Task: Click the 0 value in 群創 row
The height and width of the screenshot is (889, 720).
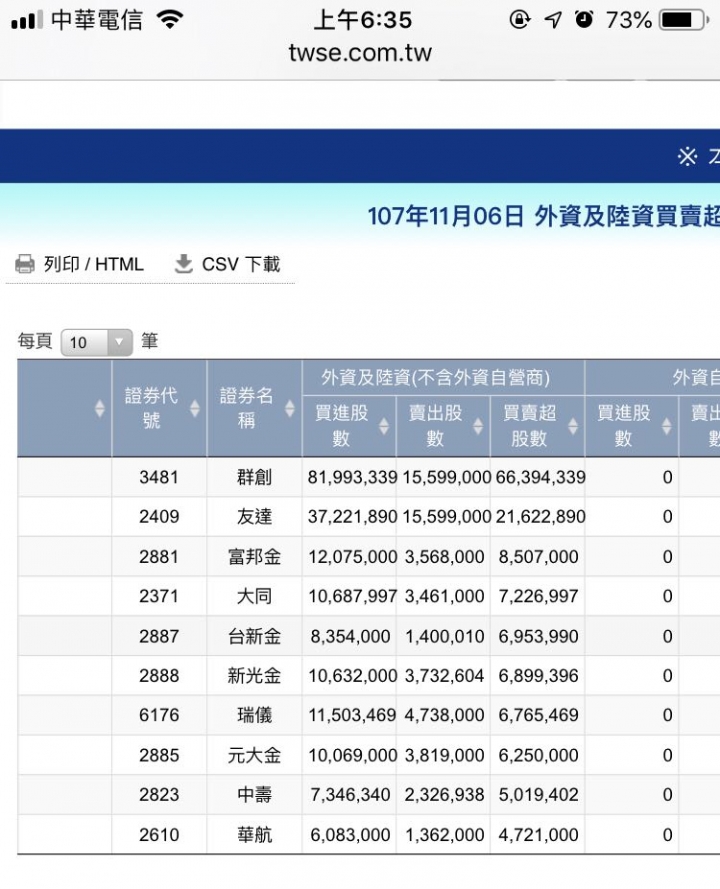Action: coord(667,477)
